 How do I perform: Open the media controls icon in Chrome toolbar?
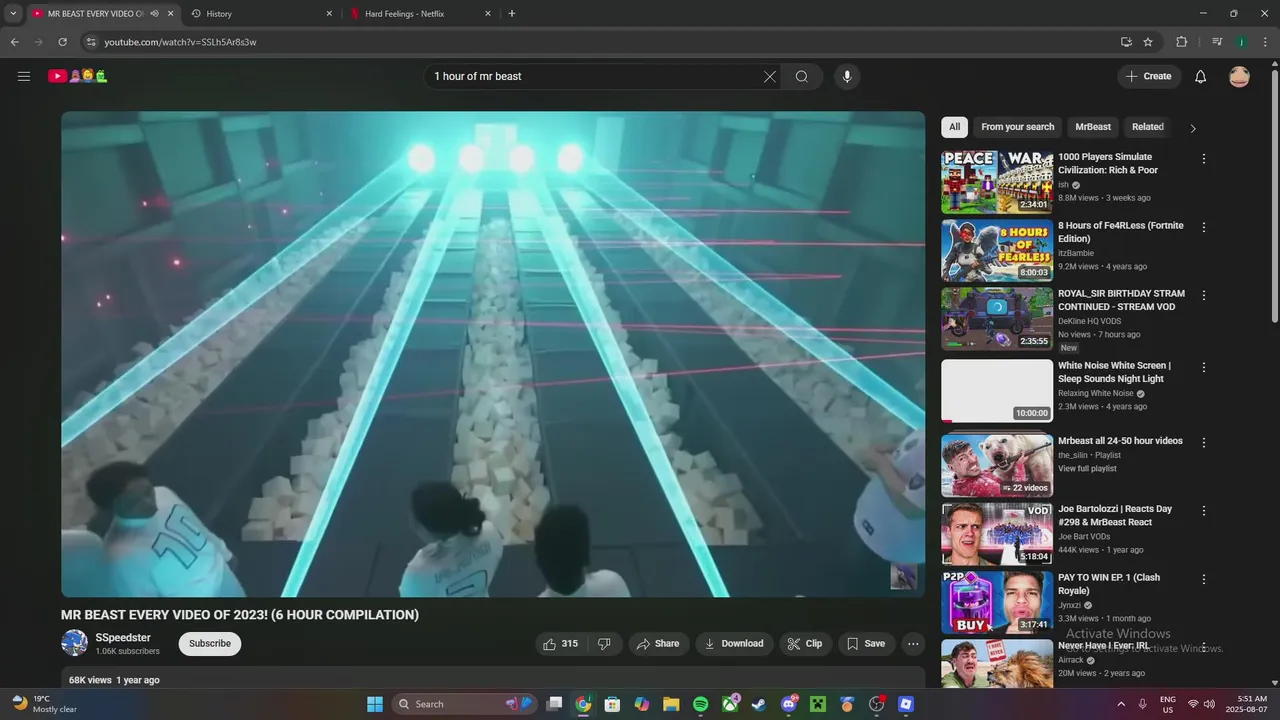coord(1217,42)
